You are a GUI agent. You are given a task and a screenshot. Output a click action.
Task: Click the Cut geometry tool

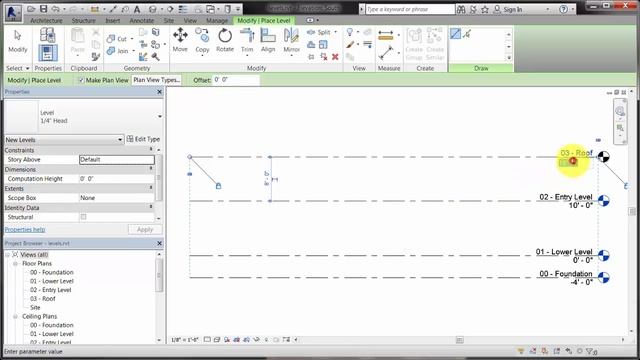[x=117, y=39]
